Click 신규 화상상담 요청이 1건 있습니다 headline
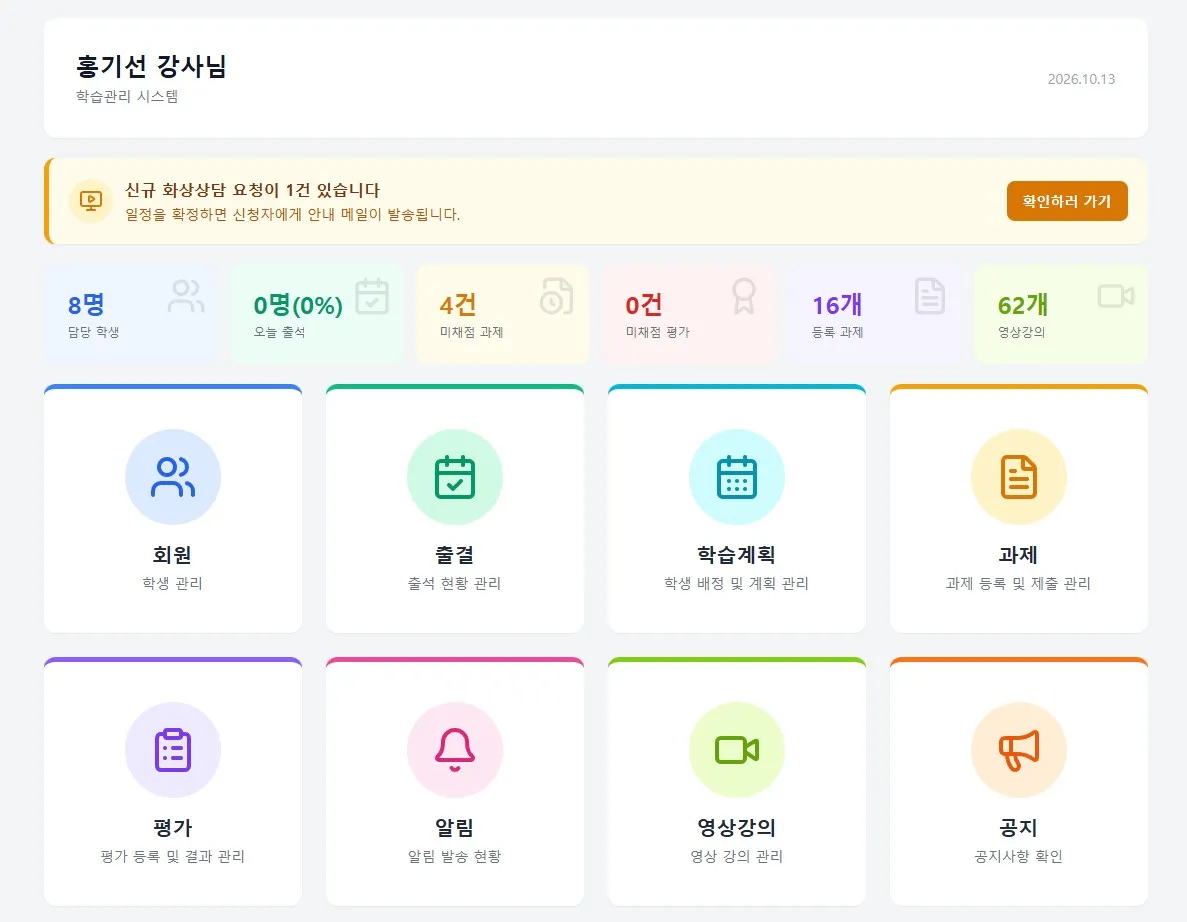Viewport: 1187px width, 922px height. point(252,190)
